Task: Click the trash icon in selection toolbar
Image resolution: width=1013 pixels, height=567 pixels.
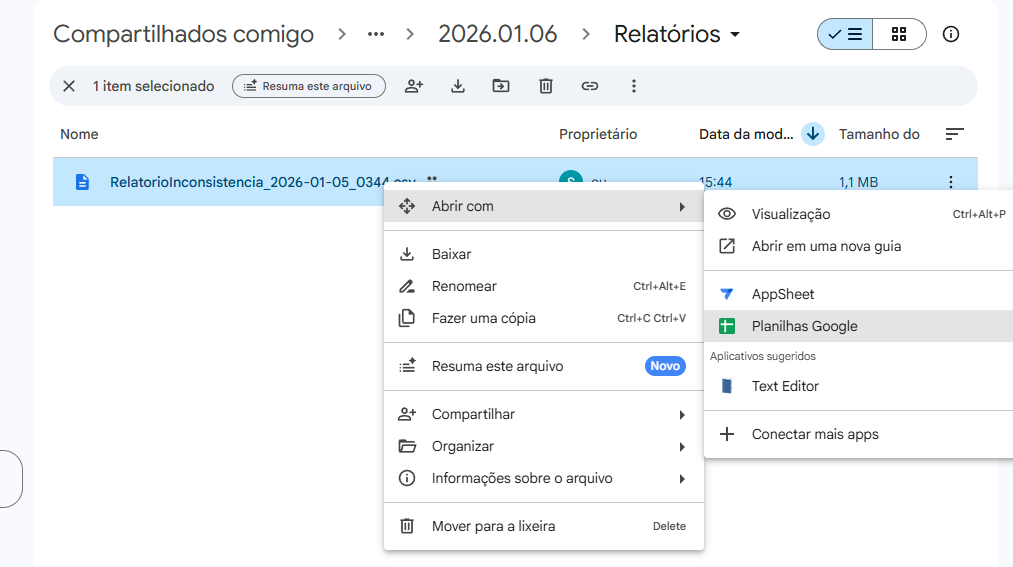Action: tap(545, 86)
